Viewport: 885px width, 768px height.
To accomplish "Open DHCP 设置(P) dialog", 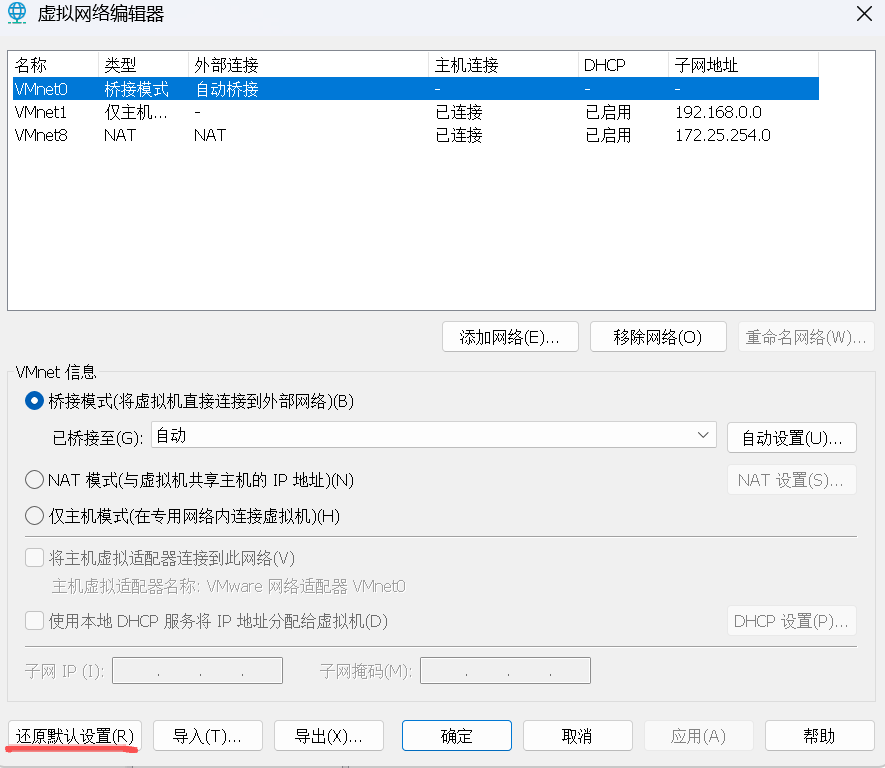I will point(792,621).
